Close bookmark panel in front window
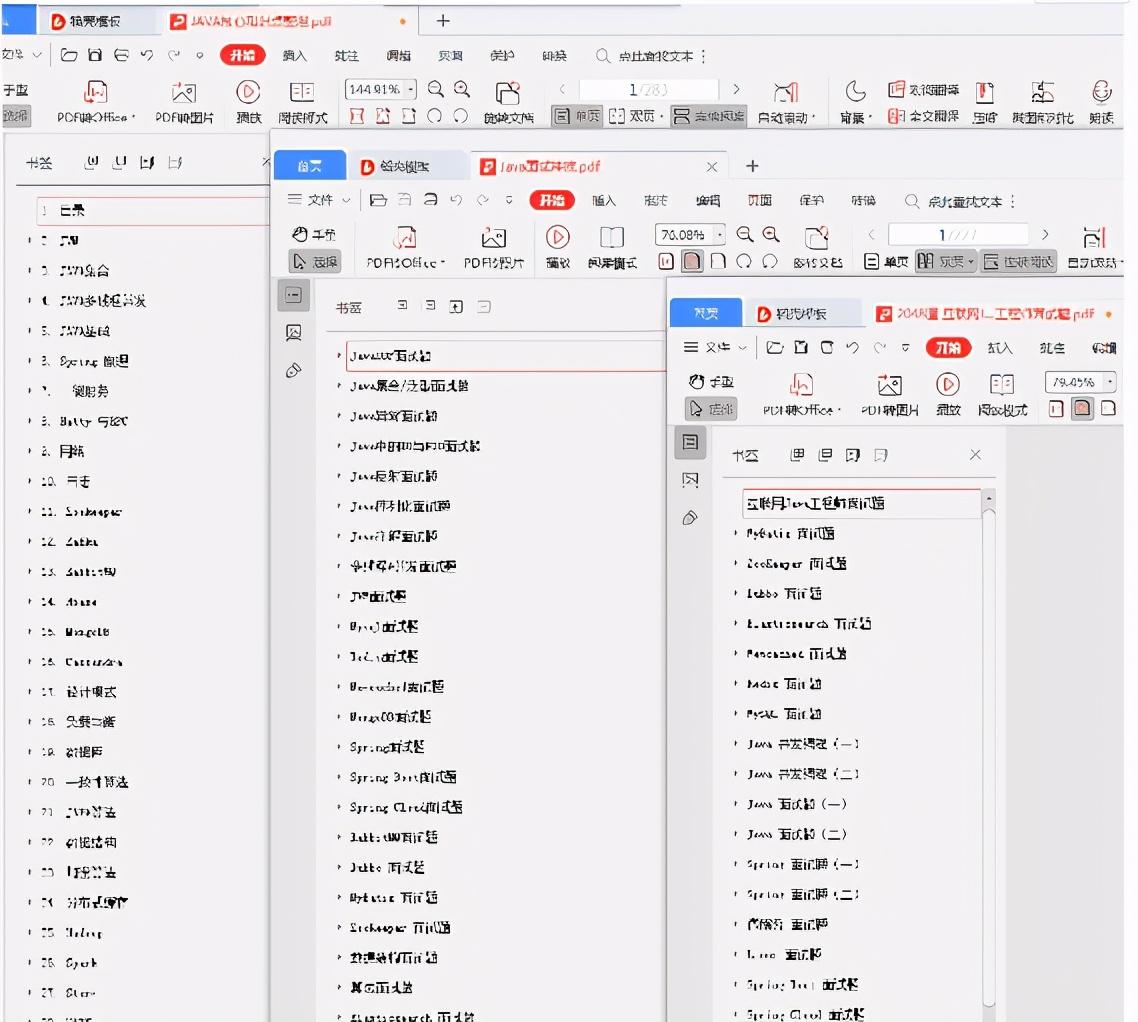Image resolution: width=1138 pixels, height=1022 pixels. pos(975,454)
